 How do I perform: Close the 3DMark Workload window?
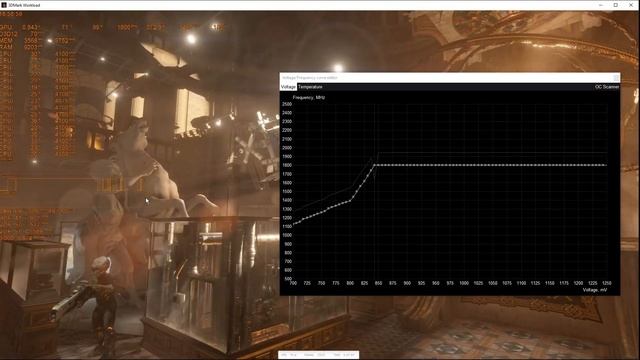pyautogui.click(x=631, y=5)
